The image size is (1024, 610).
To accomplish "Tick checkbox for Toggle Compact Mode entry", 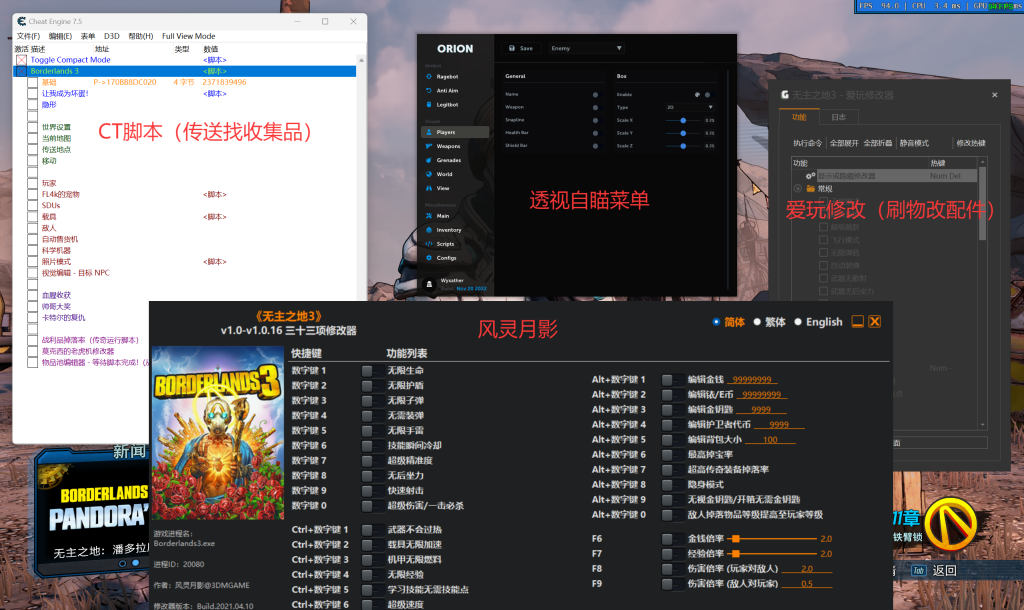I will (22, 60).
